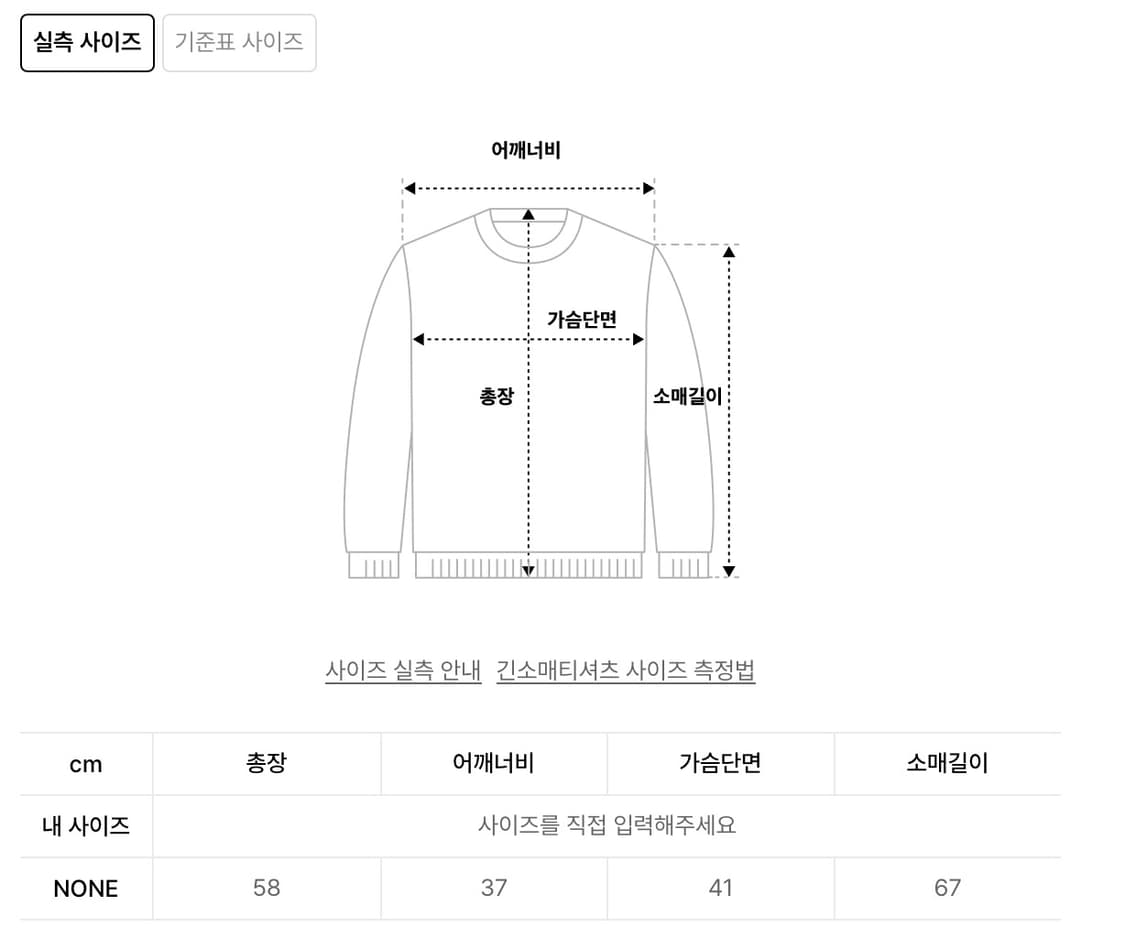Select the 가슴단면 column header

(721, 763)
